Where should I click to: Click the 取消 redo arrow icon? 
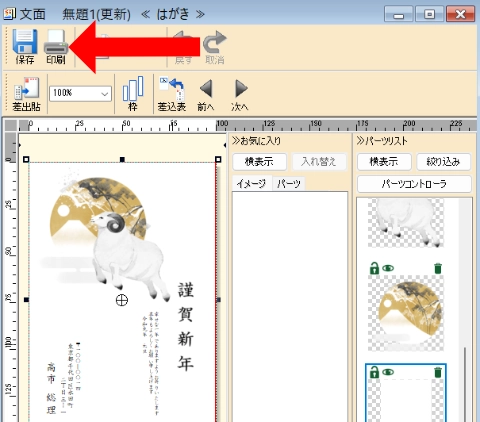click(215, 42)
